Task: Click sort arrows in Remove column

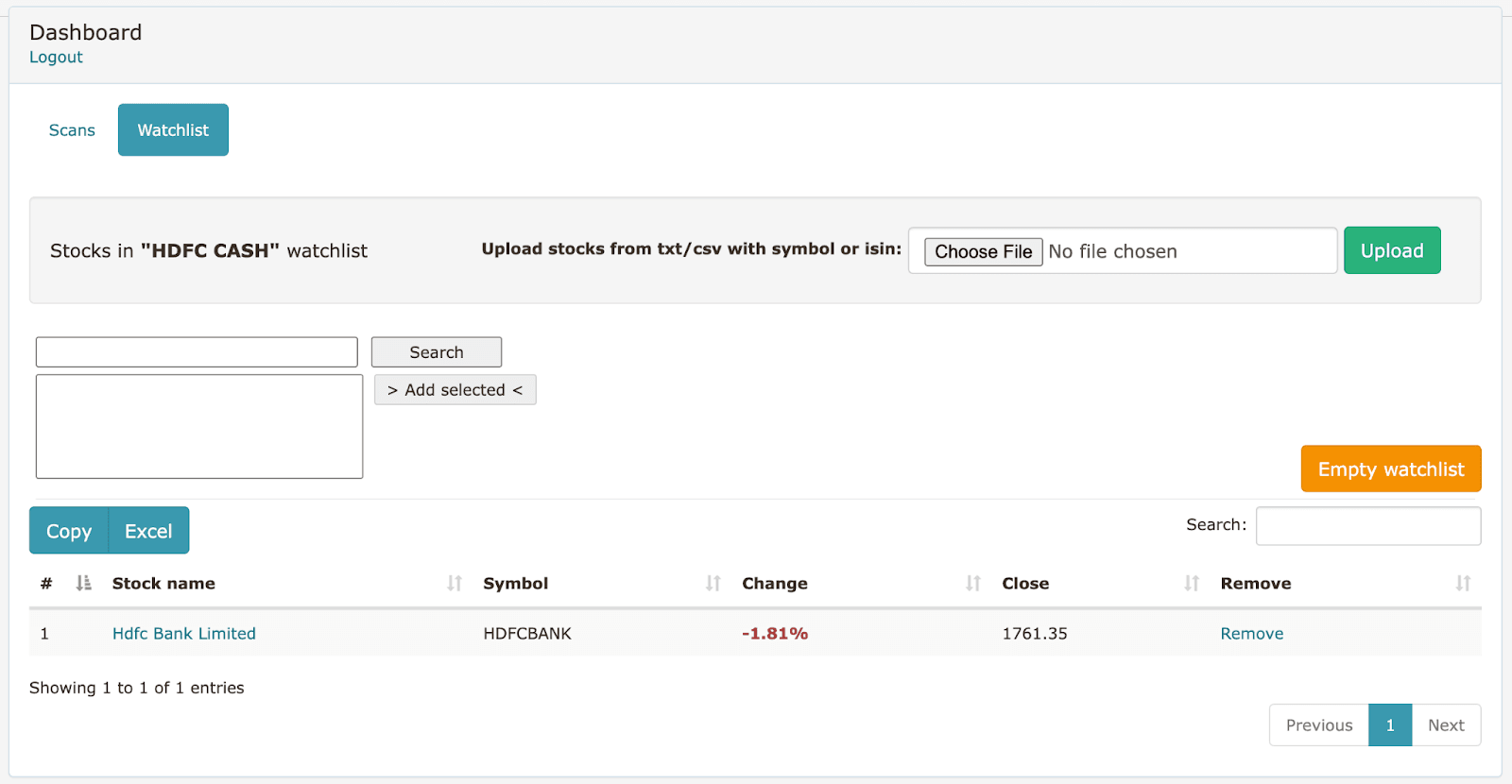Action: coord(1463,584)
